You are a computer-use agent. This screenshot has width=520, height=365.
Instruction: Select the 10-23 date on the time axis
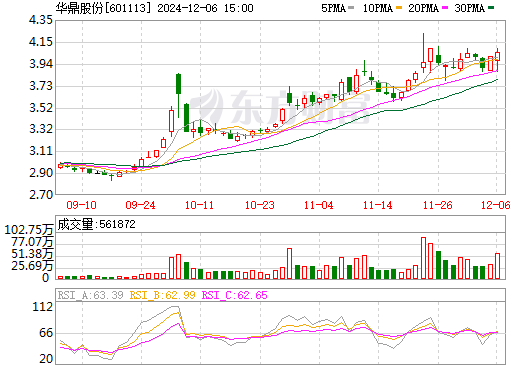point(260,205)
